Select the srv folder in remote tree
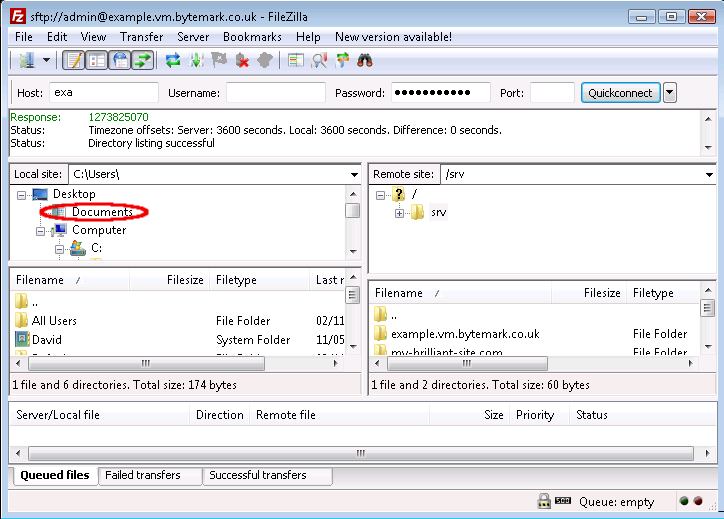The width and height of the screenshot is (724, 519). [438, 212]
